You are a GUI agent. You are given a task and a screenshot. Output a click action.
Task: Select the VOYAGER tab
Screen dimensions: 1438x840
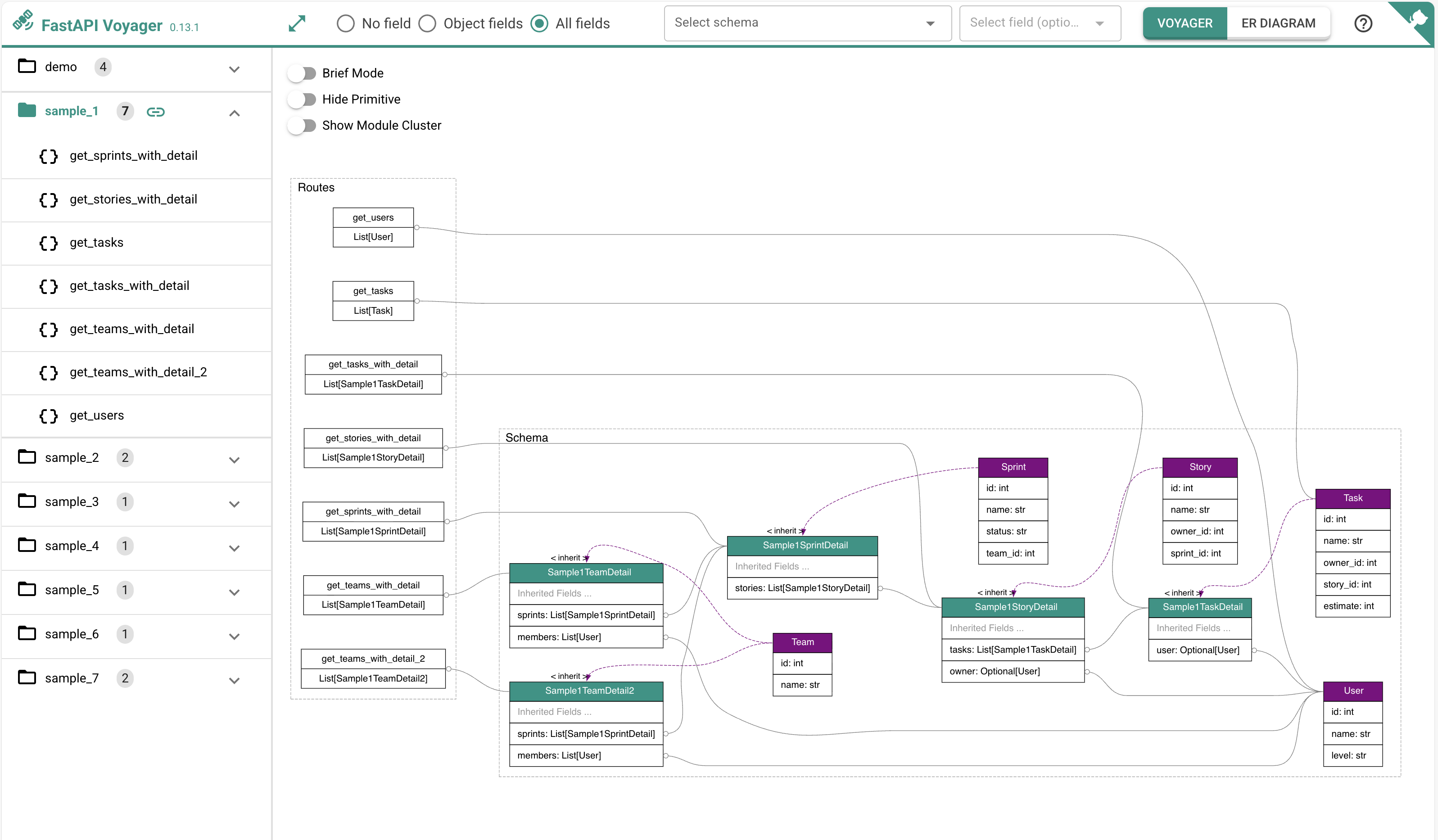pyautogui.click(x=1185, y=23)
